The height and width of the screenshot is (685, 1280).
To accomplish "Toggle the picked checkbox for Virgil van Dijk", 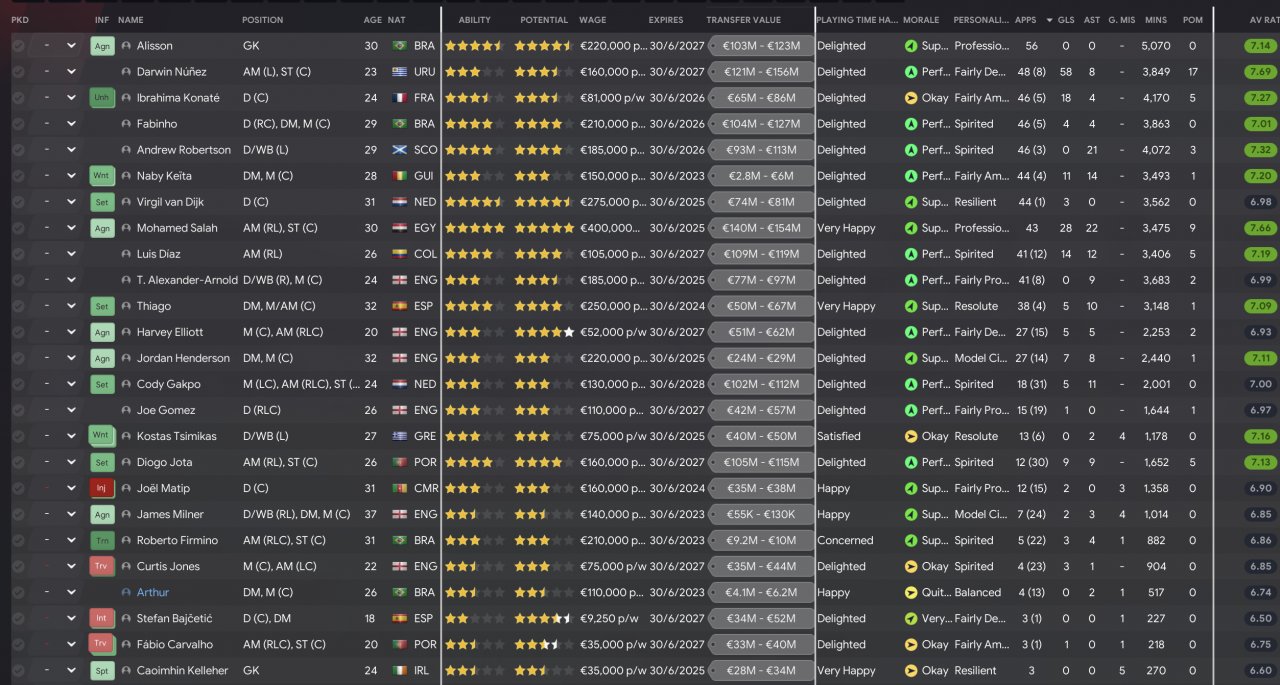I will [x=18, y=202].
